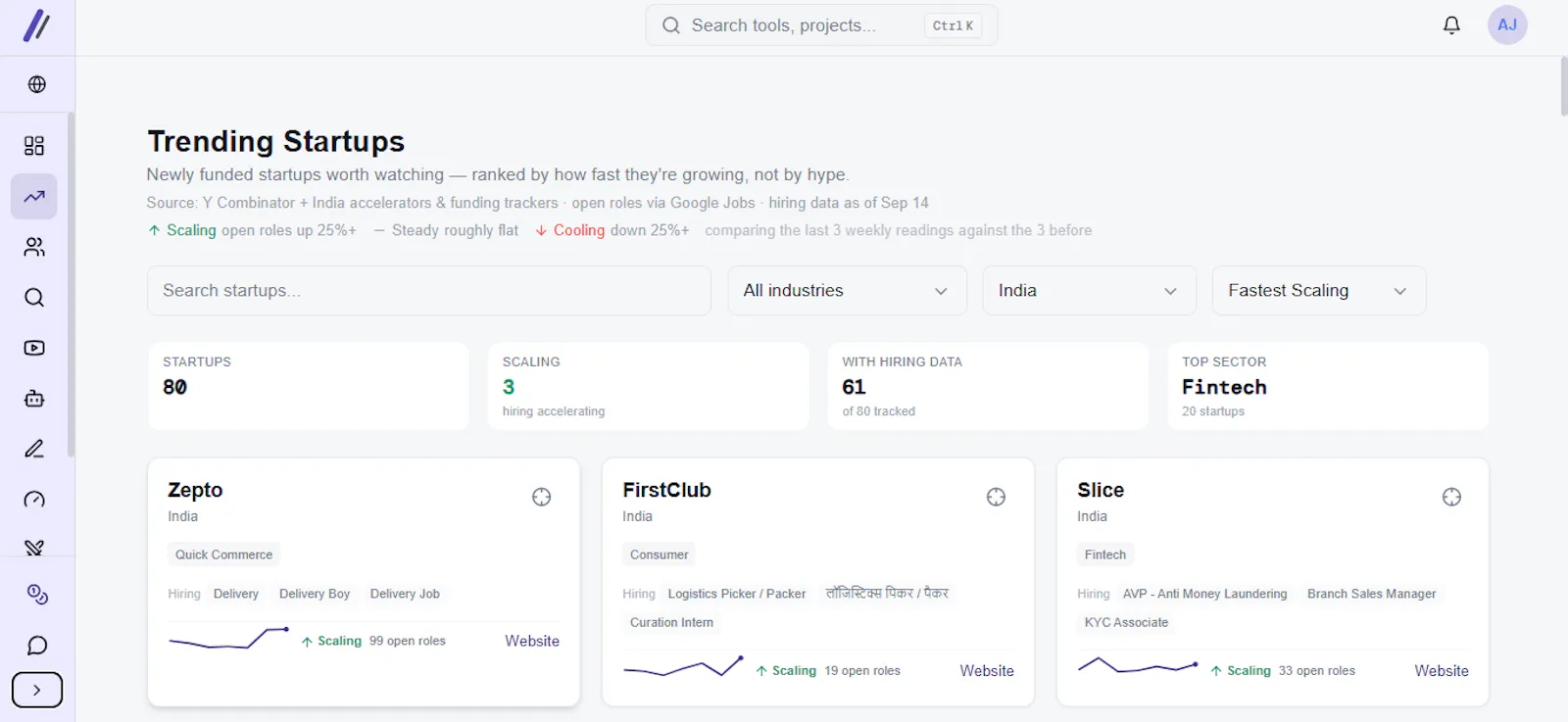Click the Search startups input box
Image resolution: width=1568 pixels, height=722 pixels.
click(429, 291)
